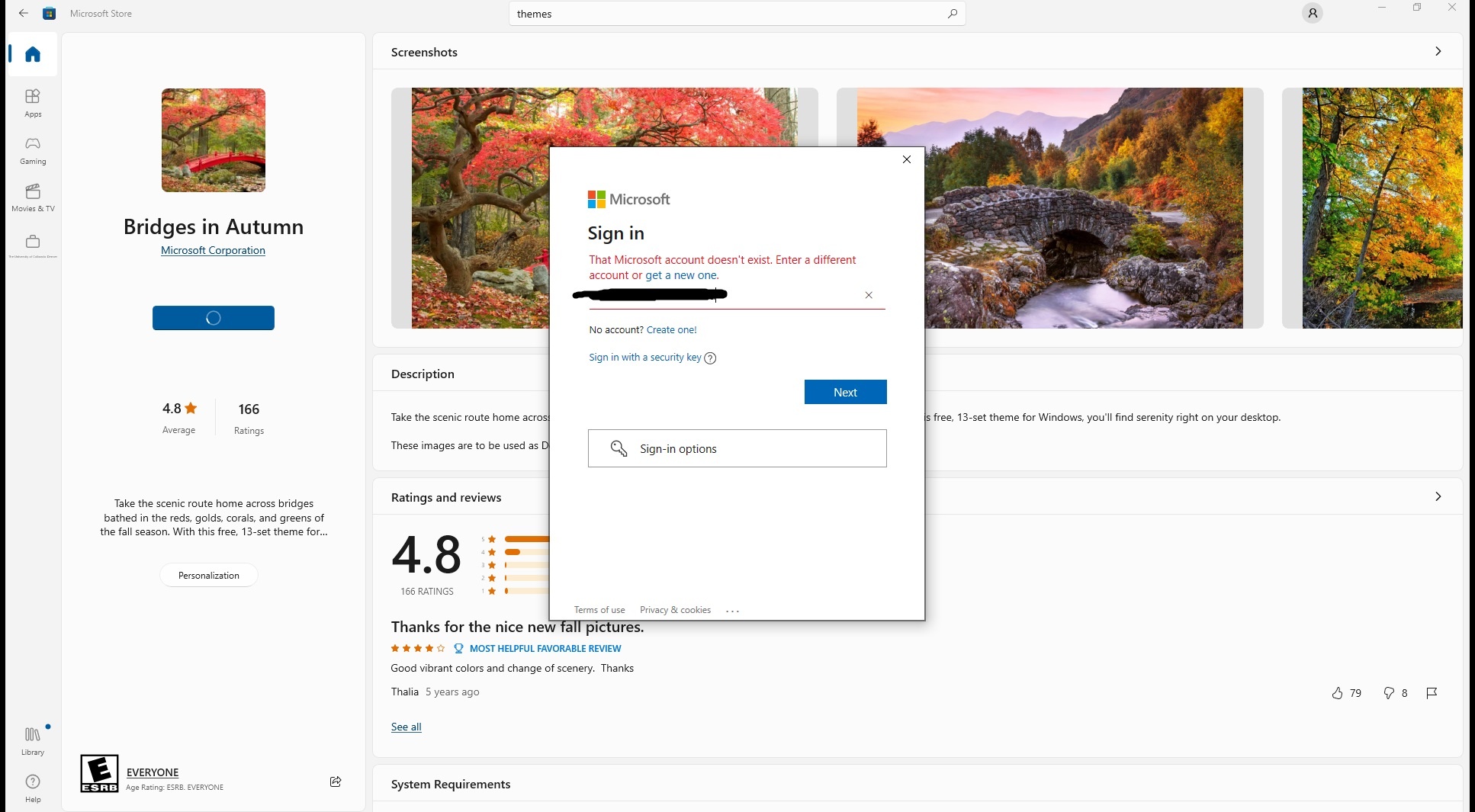Screen dimensions: 1475x812
Task: Click the ESRB E rating badge
Action: (99, 773)
